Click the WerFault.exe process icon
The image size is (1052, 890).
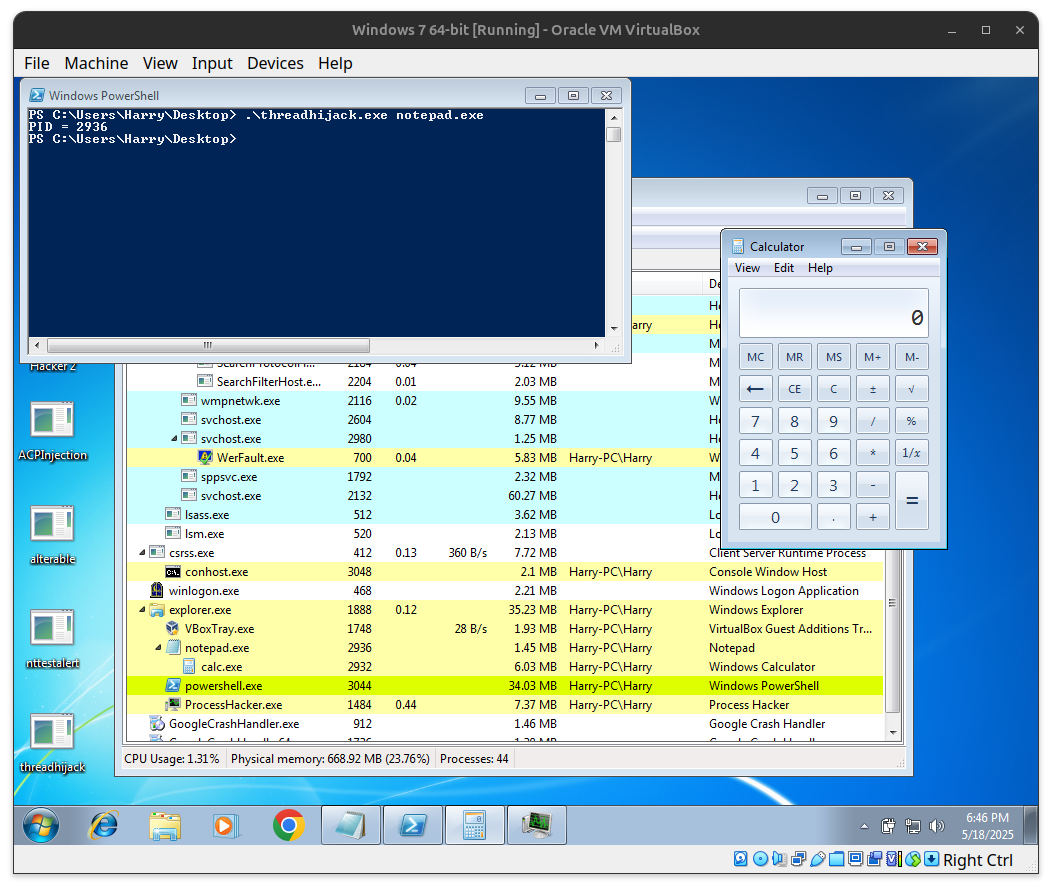coord(205,457)
